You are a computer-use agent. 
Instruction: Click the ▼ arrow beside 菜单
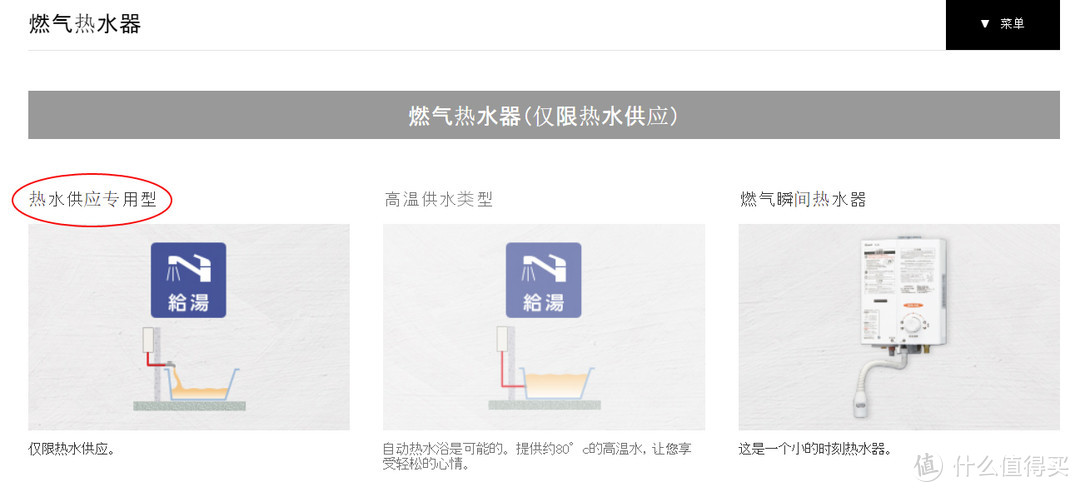984,24
